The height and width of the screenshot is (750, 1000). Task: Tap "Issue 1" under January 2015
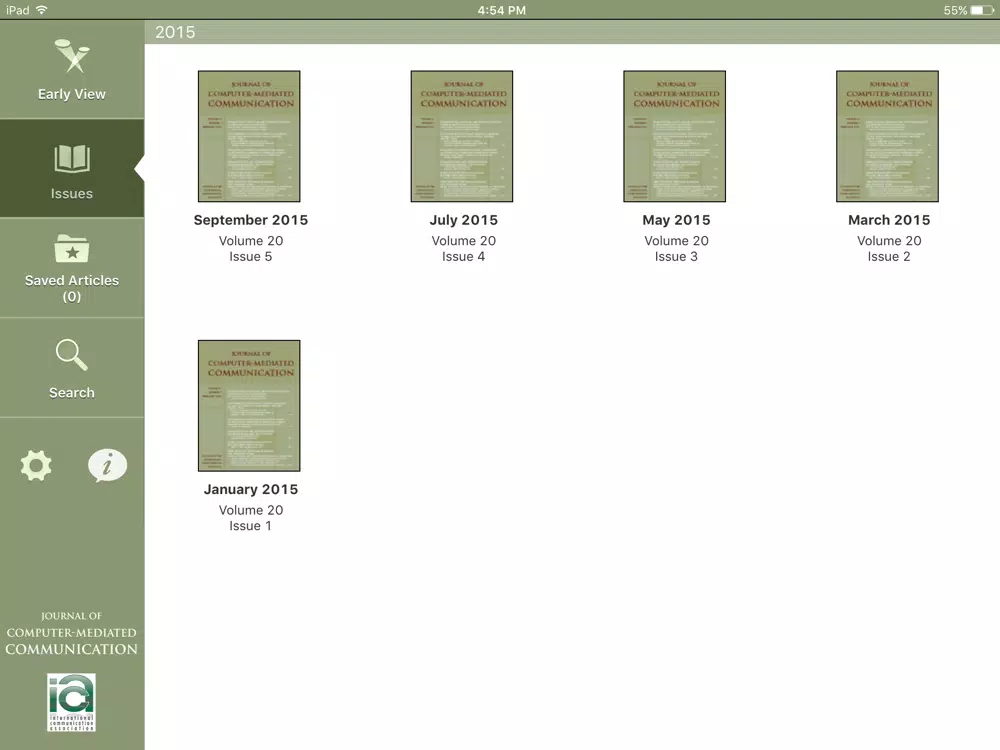[x=251, y=526]
